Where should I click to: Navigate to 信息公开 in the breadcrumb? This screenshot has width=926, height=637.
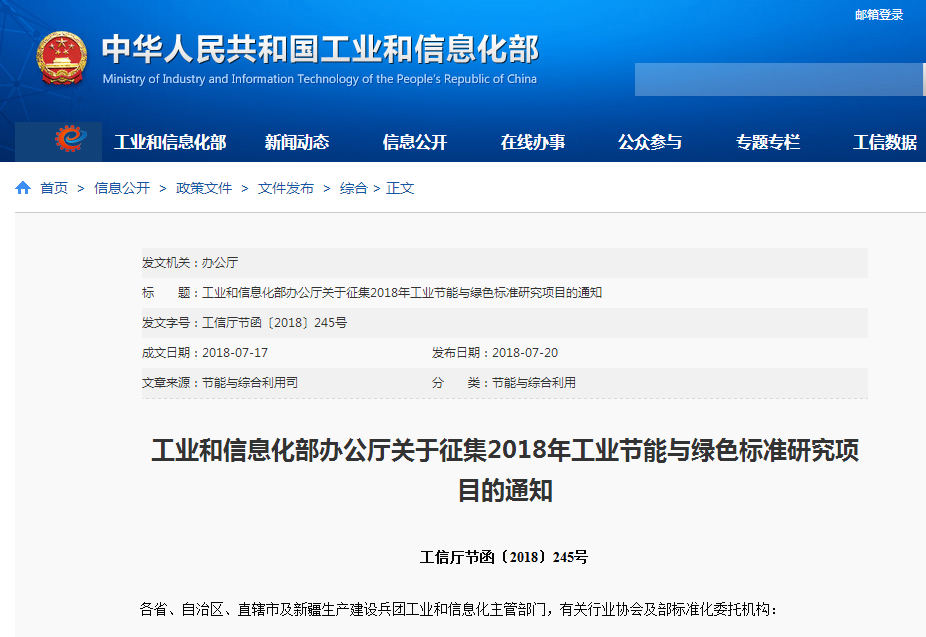click(122, 188)
